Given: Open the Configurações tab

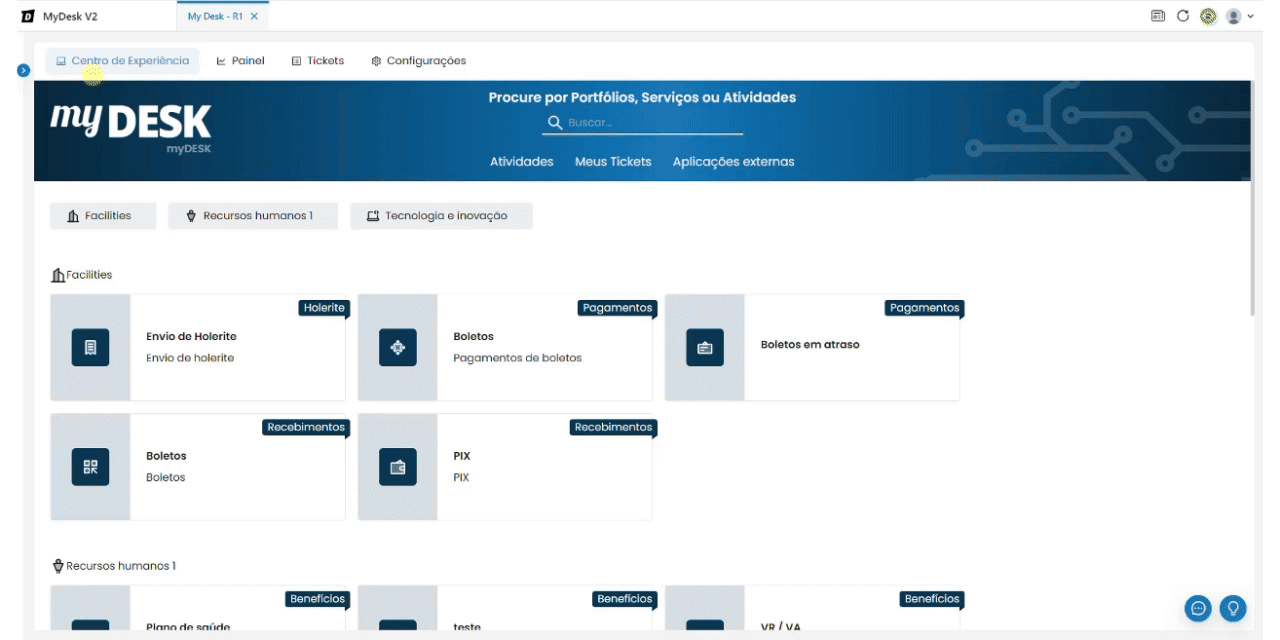Looking at the screenshot, I should coord(419,61).
